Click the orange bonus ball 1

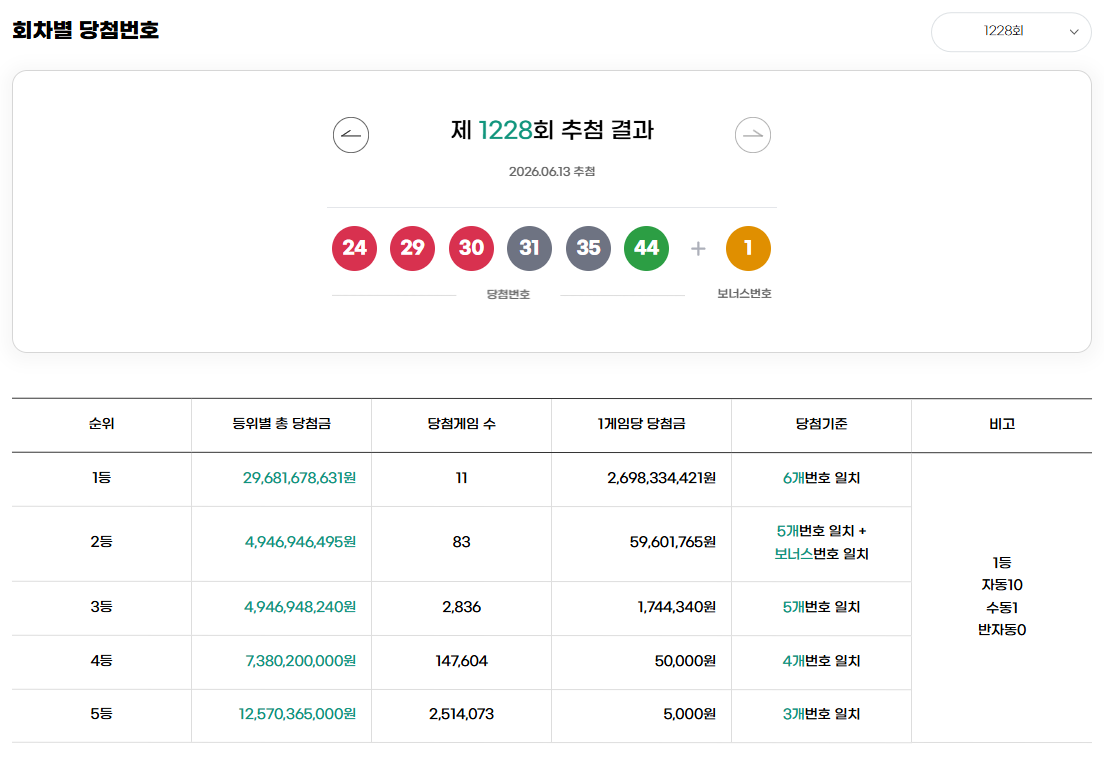(x=748, y=249)
